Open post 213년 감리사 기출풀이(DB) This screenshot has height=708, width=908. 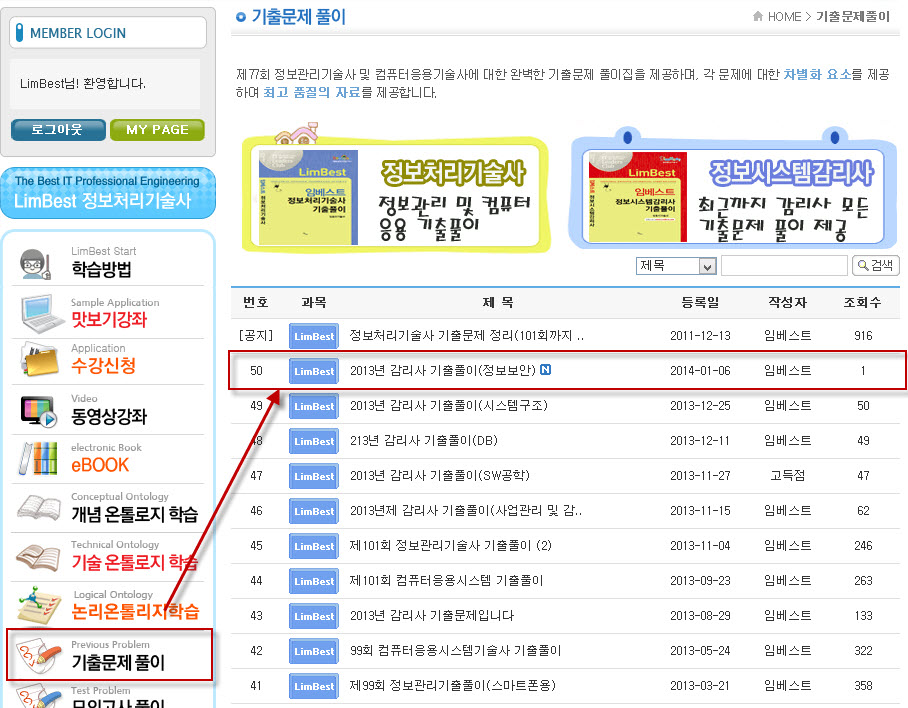(423, 441)
